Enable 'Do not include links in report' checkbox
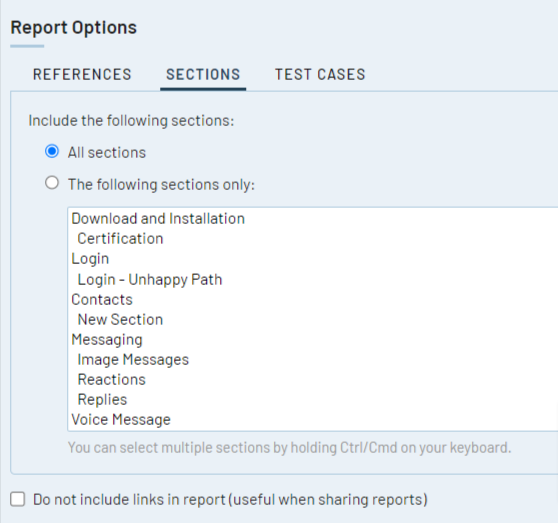Viewport: 558px width, 523px height. (17, 499)
